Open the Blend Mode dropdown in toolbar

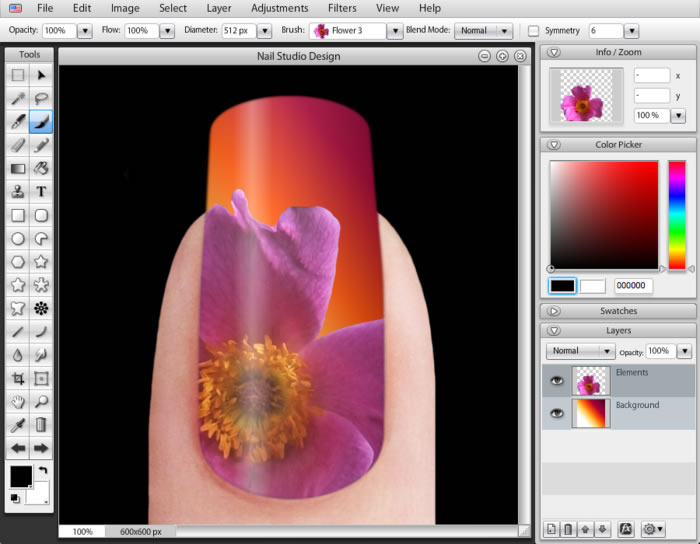pos(483,31)
